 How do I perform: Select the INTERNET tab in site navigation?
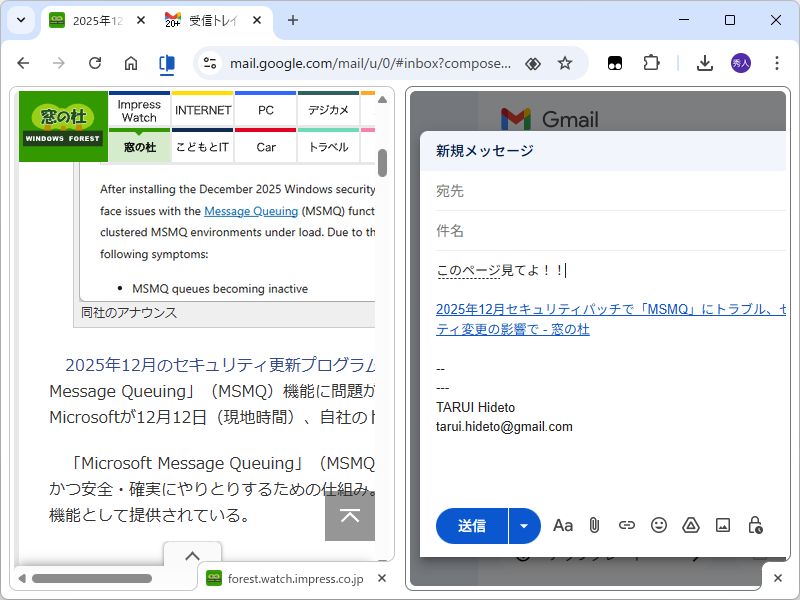(202, 111)
